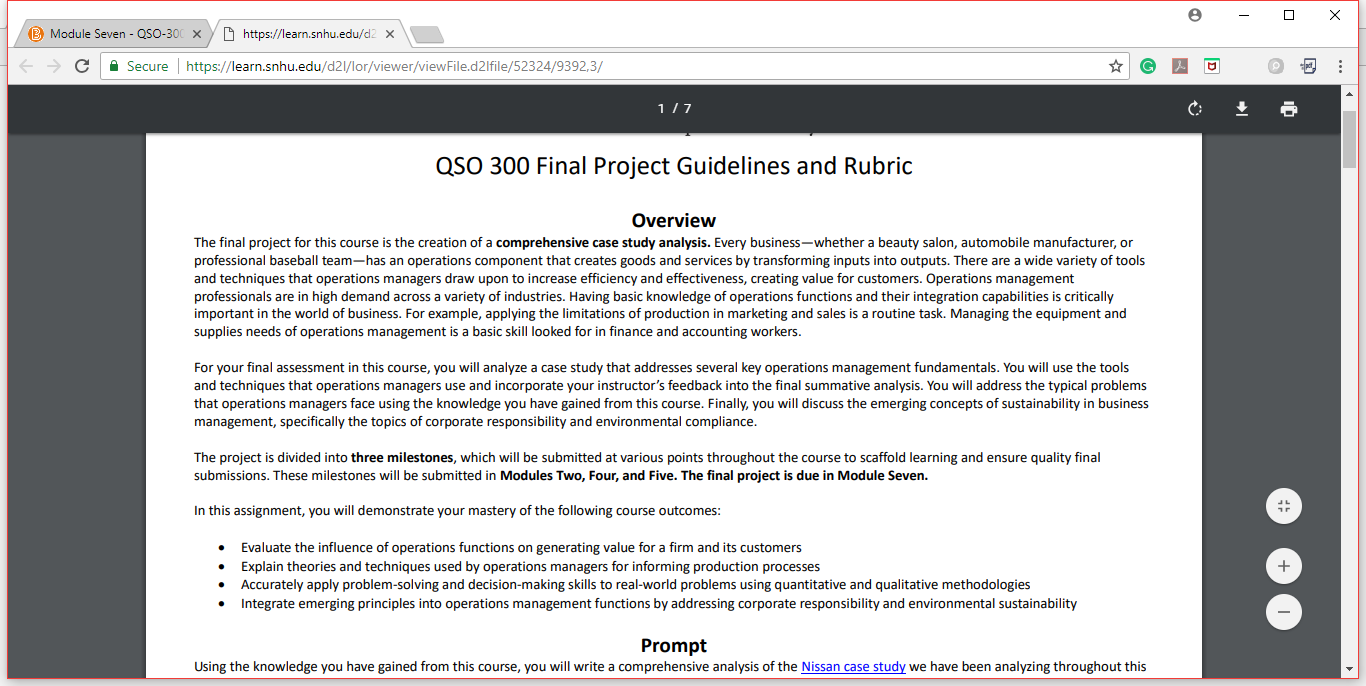Open the Grammarly extension
The width and height of the screenshot is (1366, 686).
click(1148, 66)
